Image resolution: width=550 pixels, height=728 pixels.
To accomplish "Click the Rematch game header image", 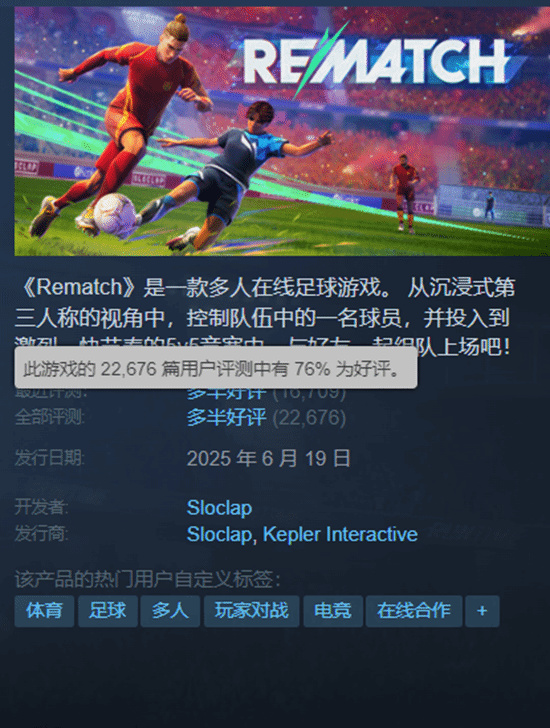I will pyautogui.click(x=282, y=131).
